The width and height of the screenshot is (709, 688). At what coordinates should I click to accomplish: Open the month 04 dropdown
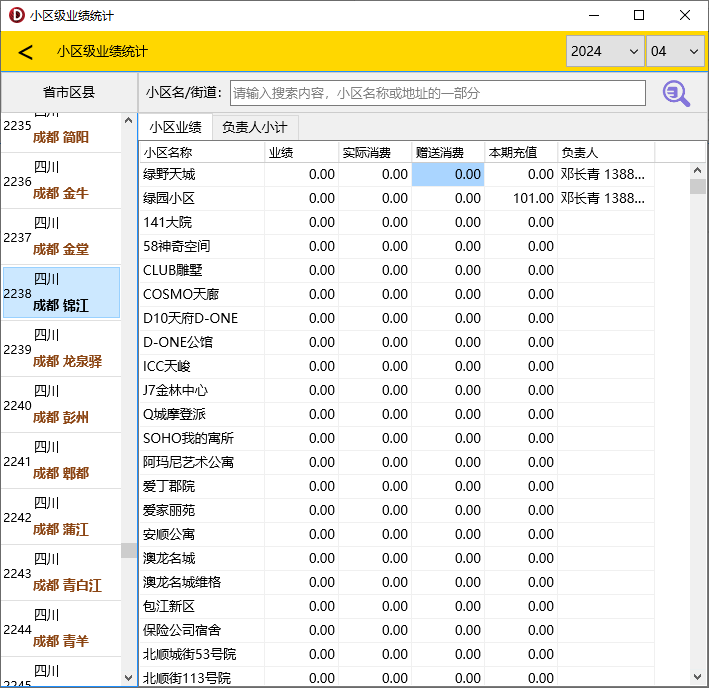point(675,52)
